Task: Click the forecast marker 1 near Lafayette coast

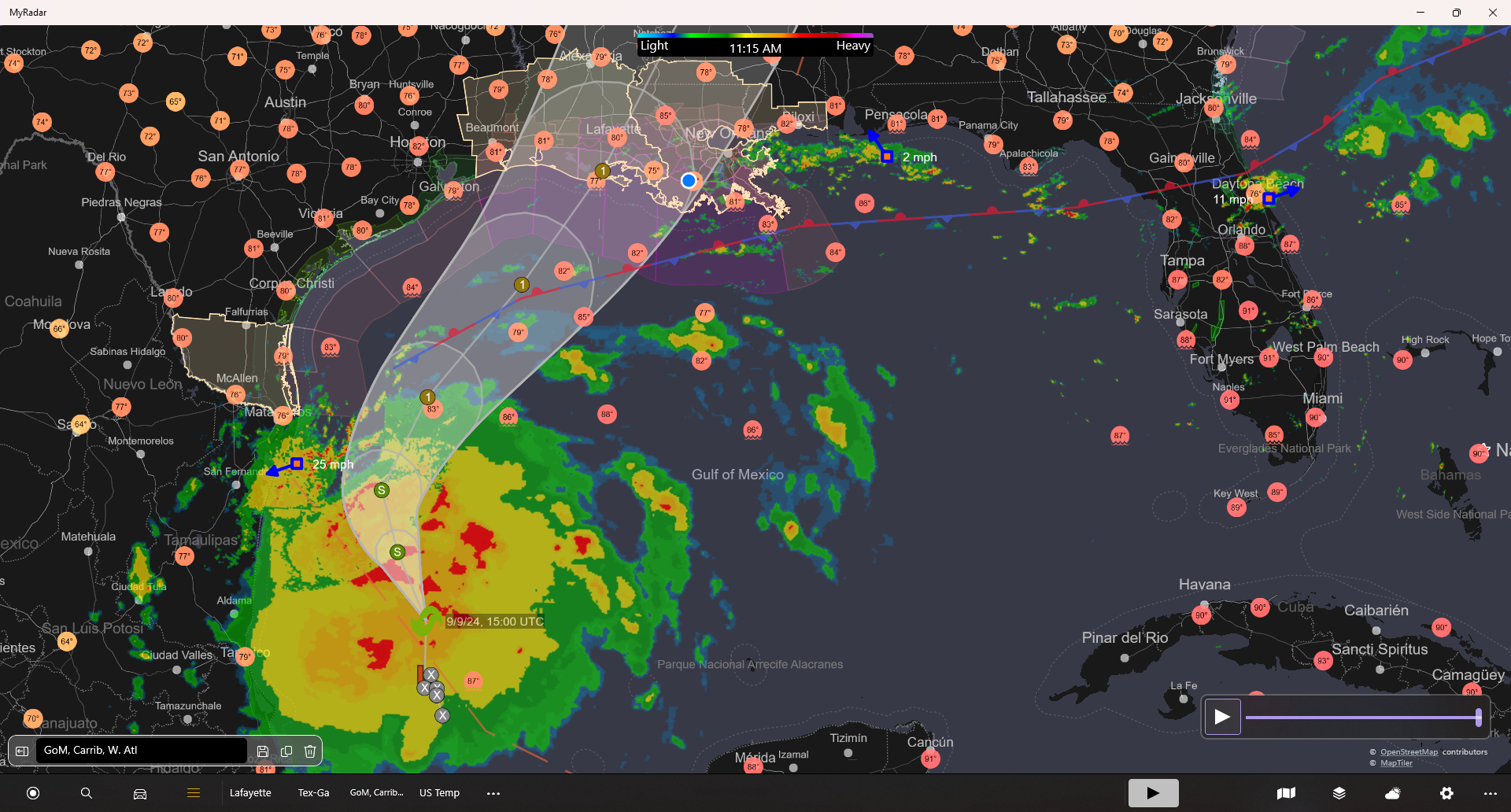Action: point(602,171)
